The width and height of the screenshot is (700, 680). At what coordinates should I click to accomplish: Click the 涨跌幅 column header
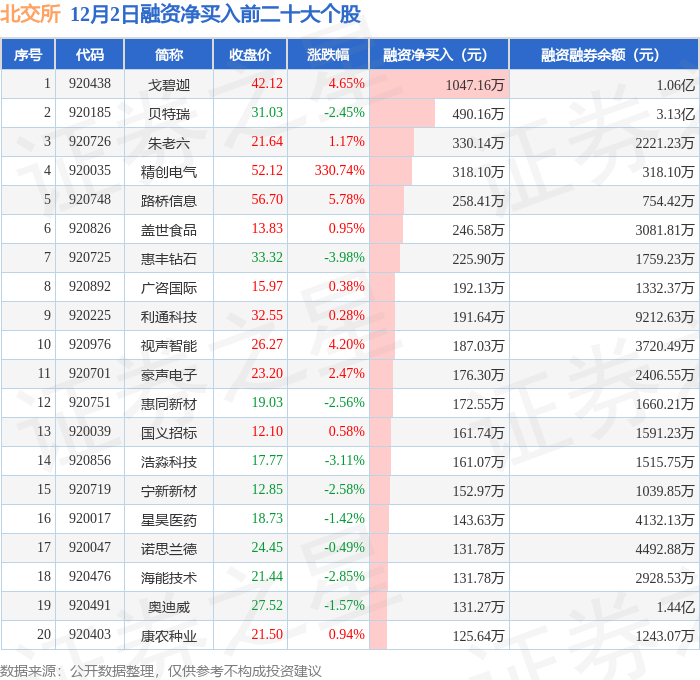[328, 54]
